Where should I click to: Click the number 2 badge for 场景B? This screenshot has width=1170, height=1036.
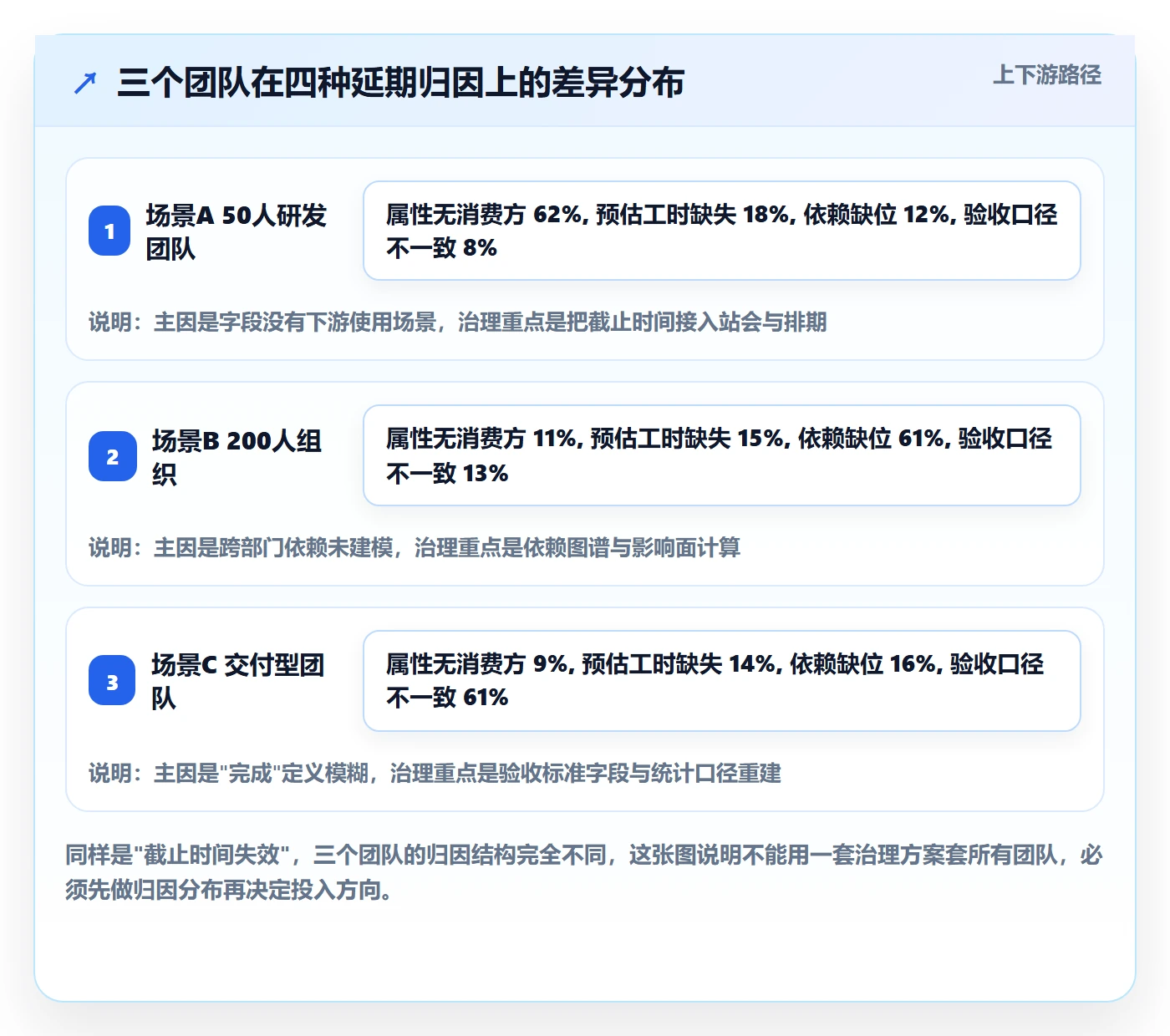(x=113, y=456)
